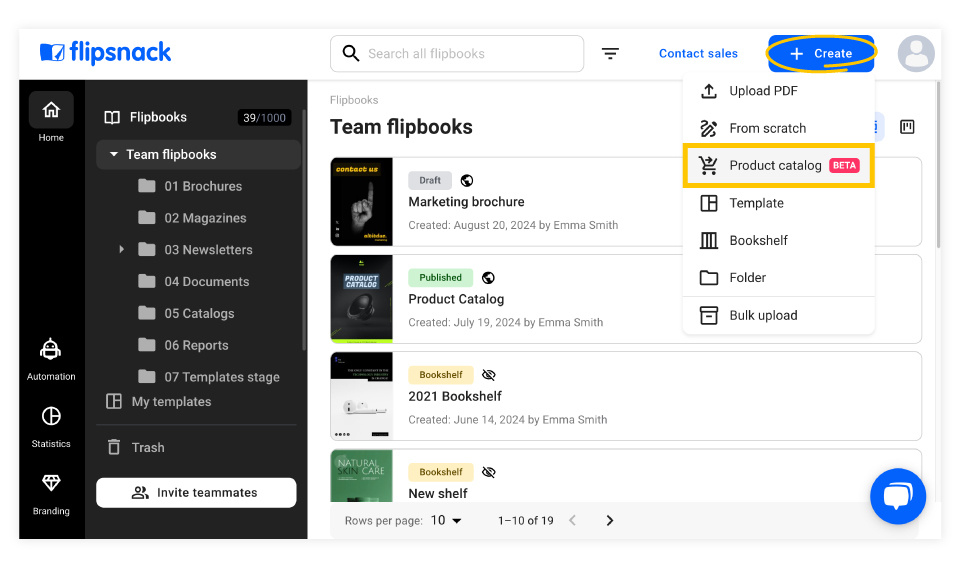960x568 pixels.
Task: Click the main page vertical scrollbar
Action: 938,165
